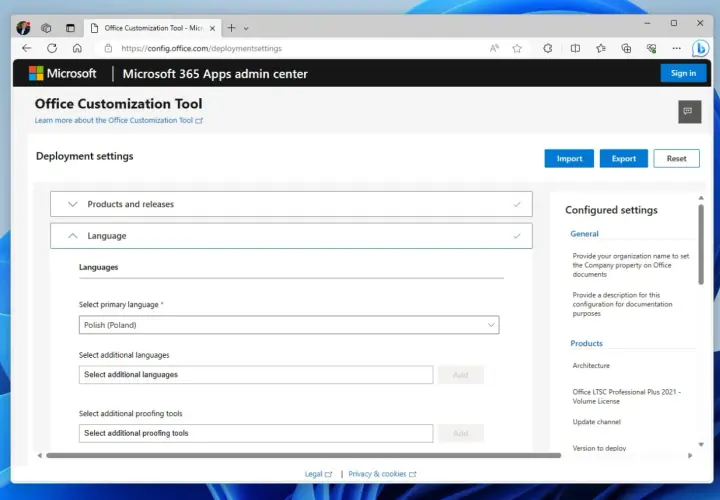Add this page to favorites star

pos(517,48)
